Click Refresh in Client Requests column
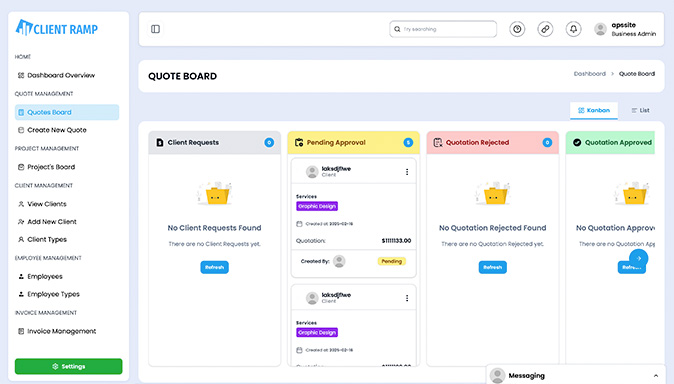This screenshot has height=384, width=674. (214, 267)
